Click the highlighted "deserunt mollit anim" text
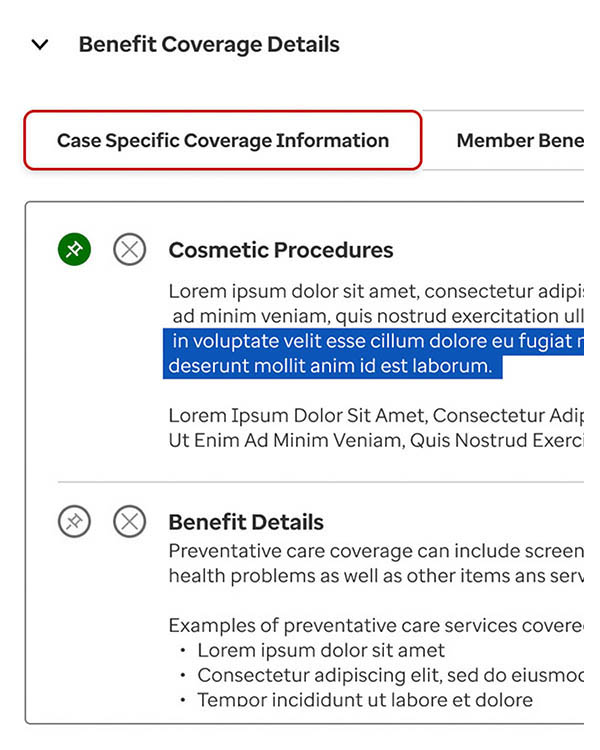The image size is (600, 750). (x=330, y=366)
